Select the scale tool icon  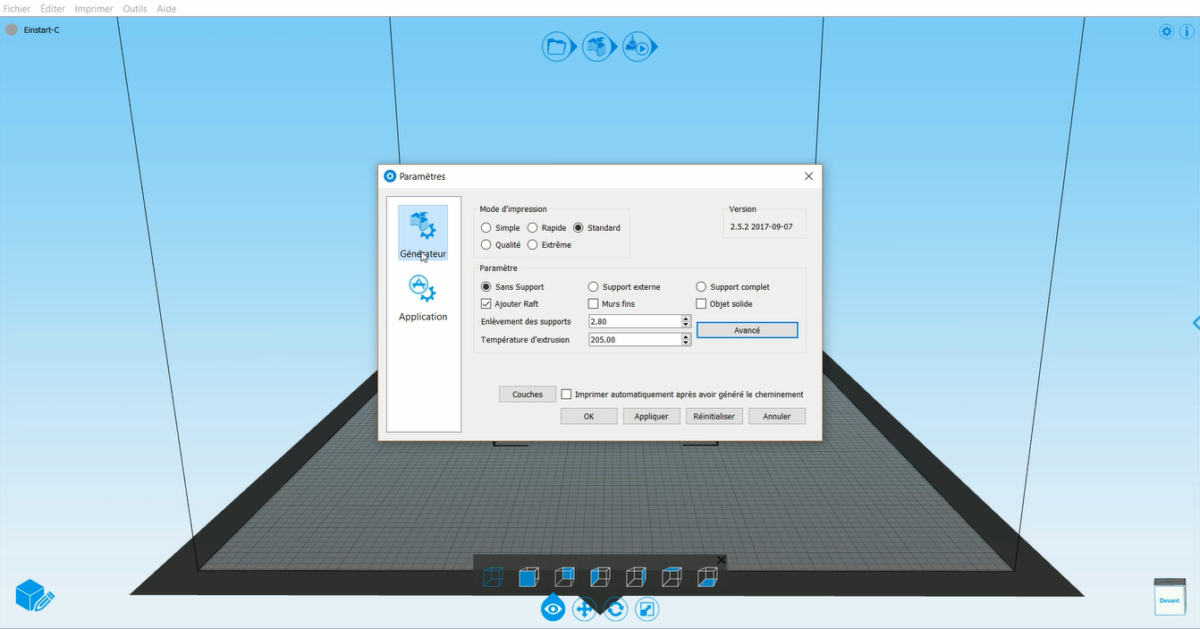[x=647, y=609]
